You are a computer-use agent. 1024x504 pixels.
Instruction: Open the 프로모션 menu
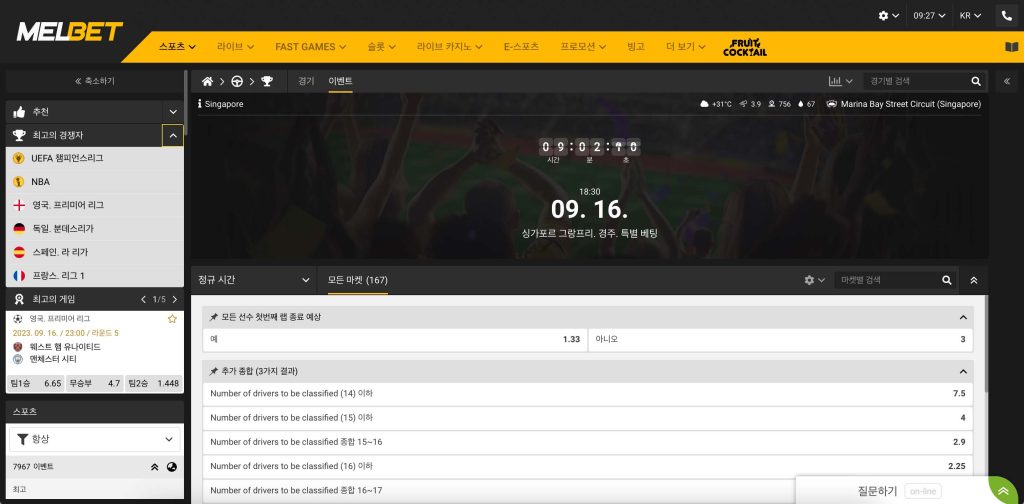pyautogui.click(x=583, y=47)
